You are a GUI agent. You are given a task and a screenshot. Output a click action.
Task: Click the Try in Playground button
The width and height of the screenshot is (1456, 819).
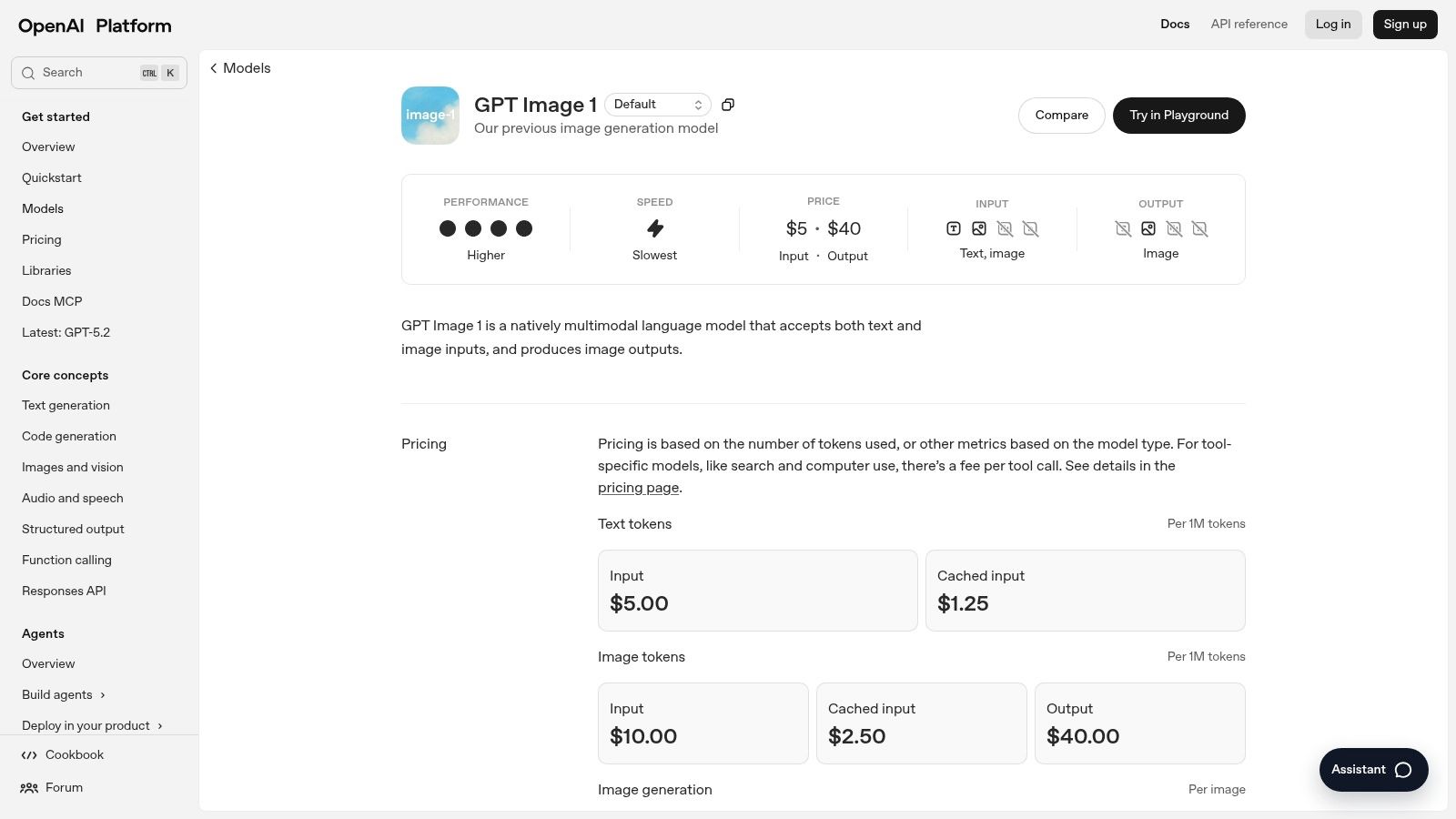point(1178,116)
